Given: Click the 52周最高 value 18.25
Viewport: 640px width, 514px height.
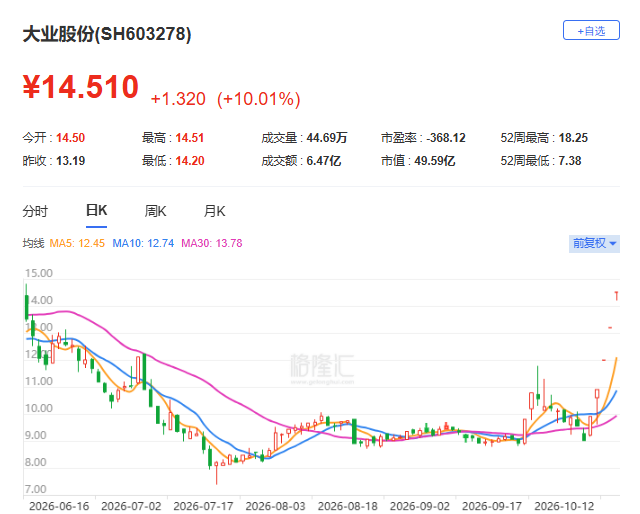Looking at the screenshot, I should coord(573,138).
